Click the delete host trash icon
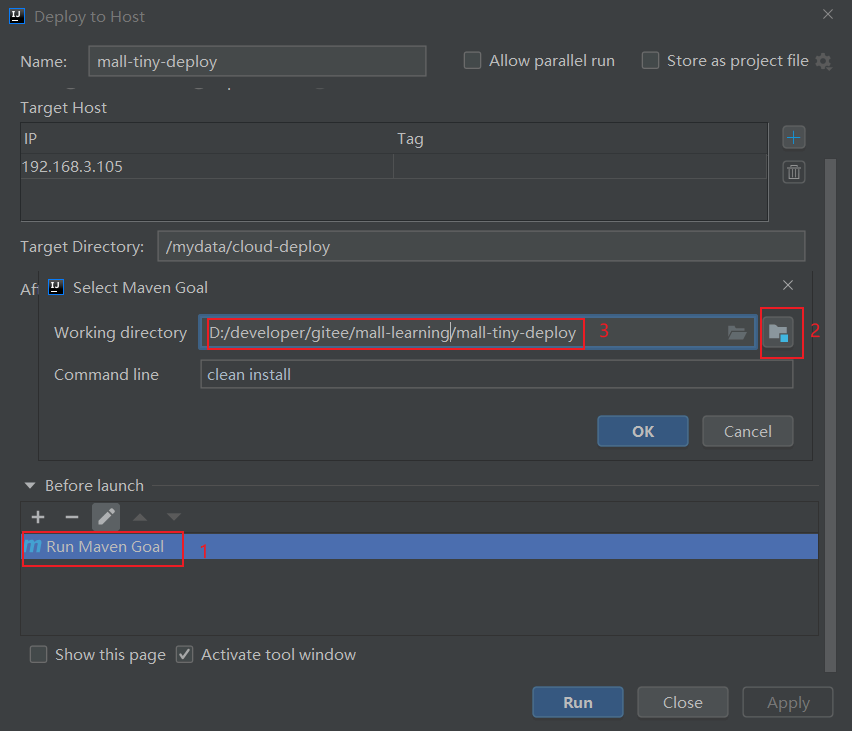 (x=794, y=172)
